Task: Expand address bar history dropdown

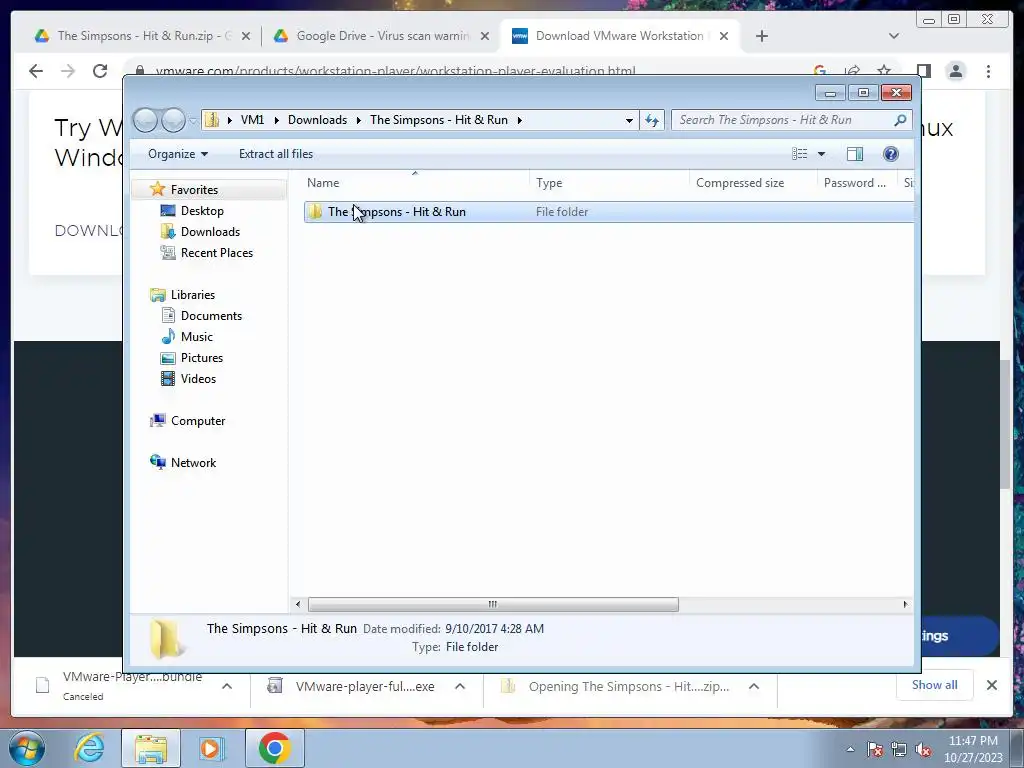Action: [629, 120]
